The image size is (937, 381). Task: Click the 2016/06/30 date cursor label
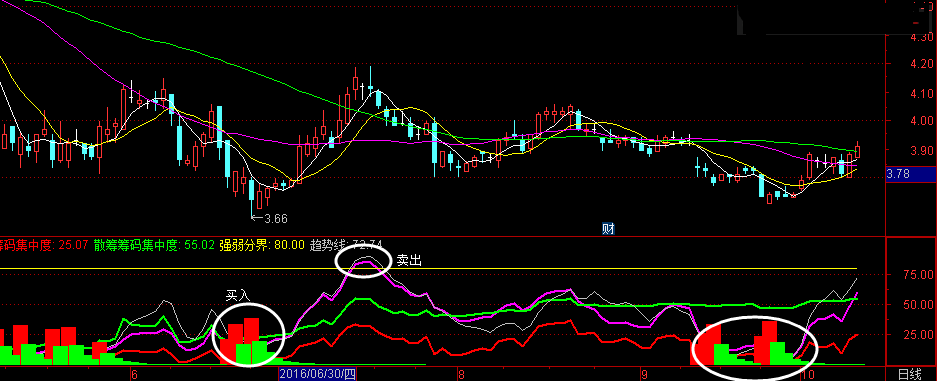317,374
